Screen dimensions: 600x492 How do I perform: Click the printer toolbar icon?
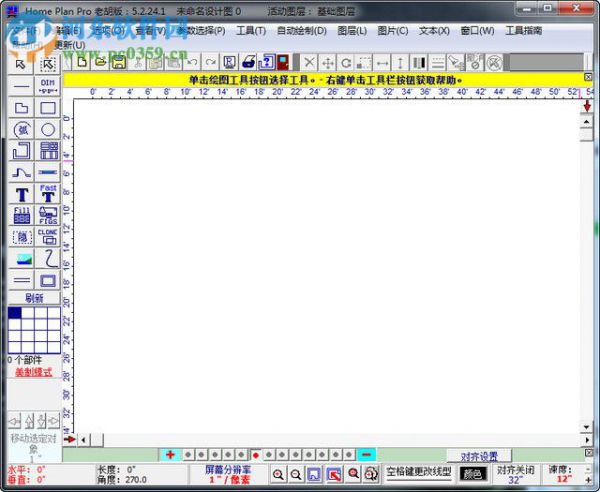click(248, 62)
